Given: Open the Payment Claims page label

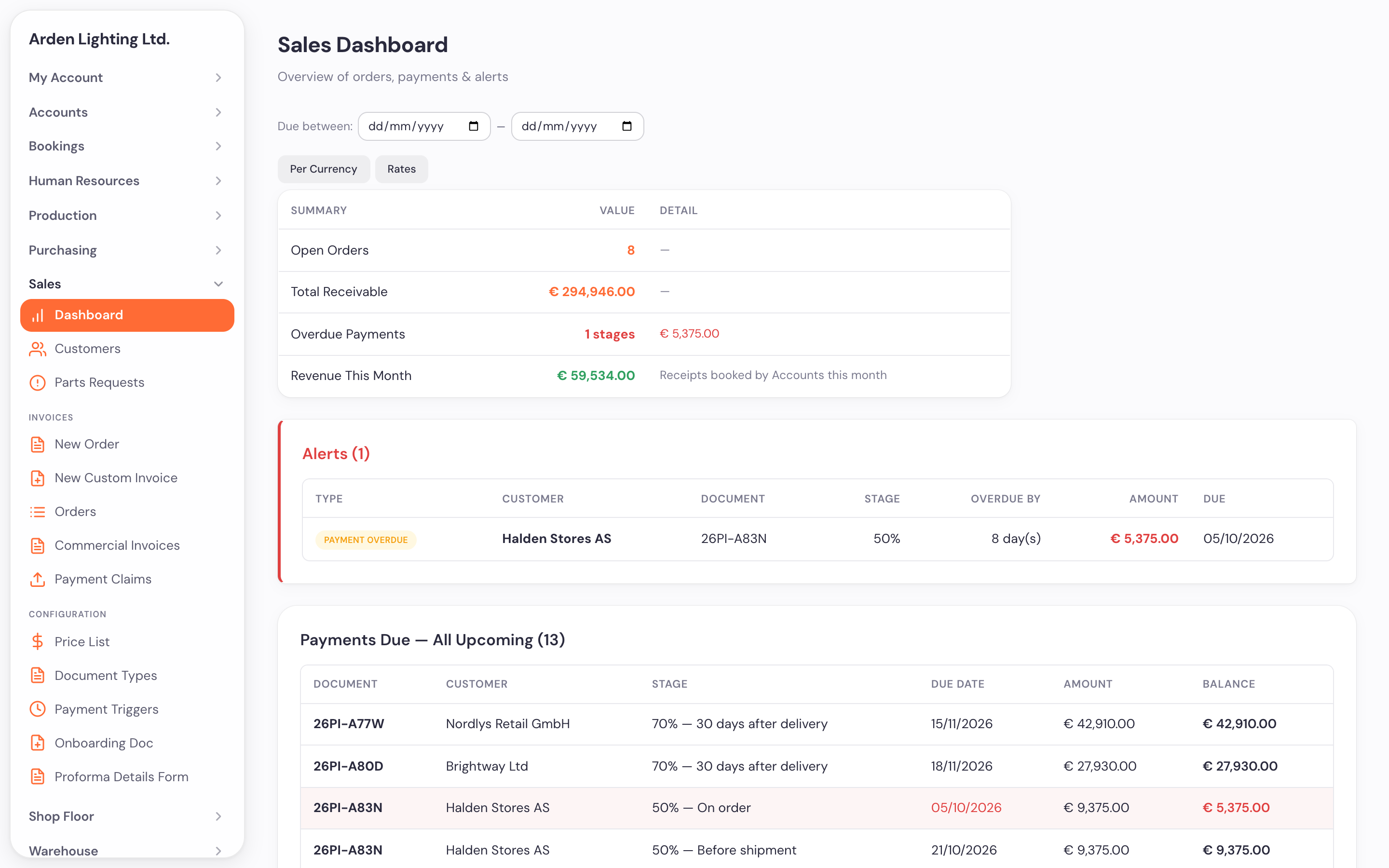Looking at the screenshot, I should tap(103, 579).
